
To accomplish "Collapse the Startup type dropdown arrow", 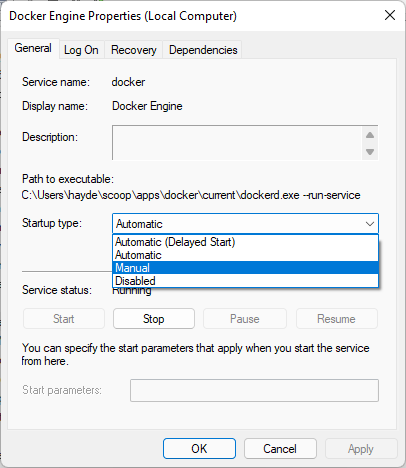I will 370,224.
